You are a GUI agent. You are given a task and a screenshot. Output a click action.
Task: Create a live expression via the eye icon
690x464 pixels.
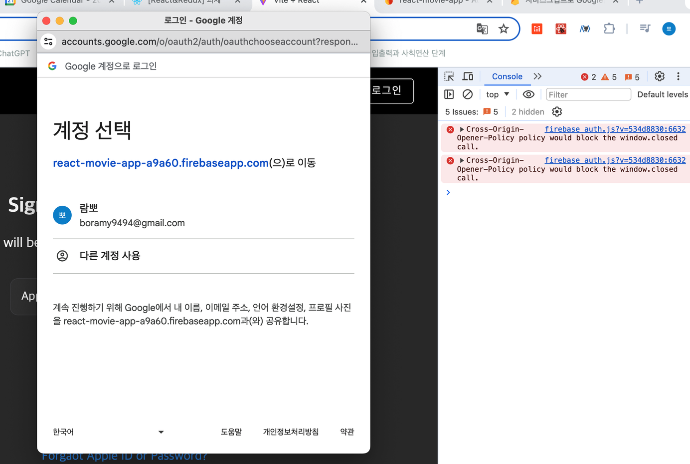529,94
